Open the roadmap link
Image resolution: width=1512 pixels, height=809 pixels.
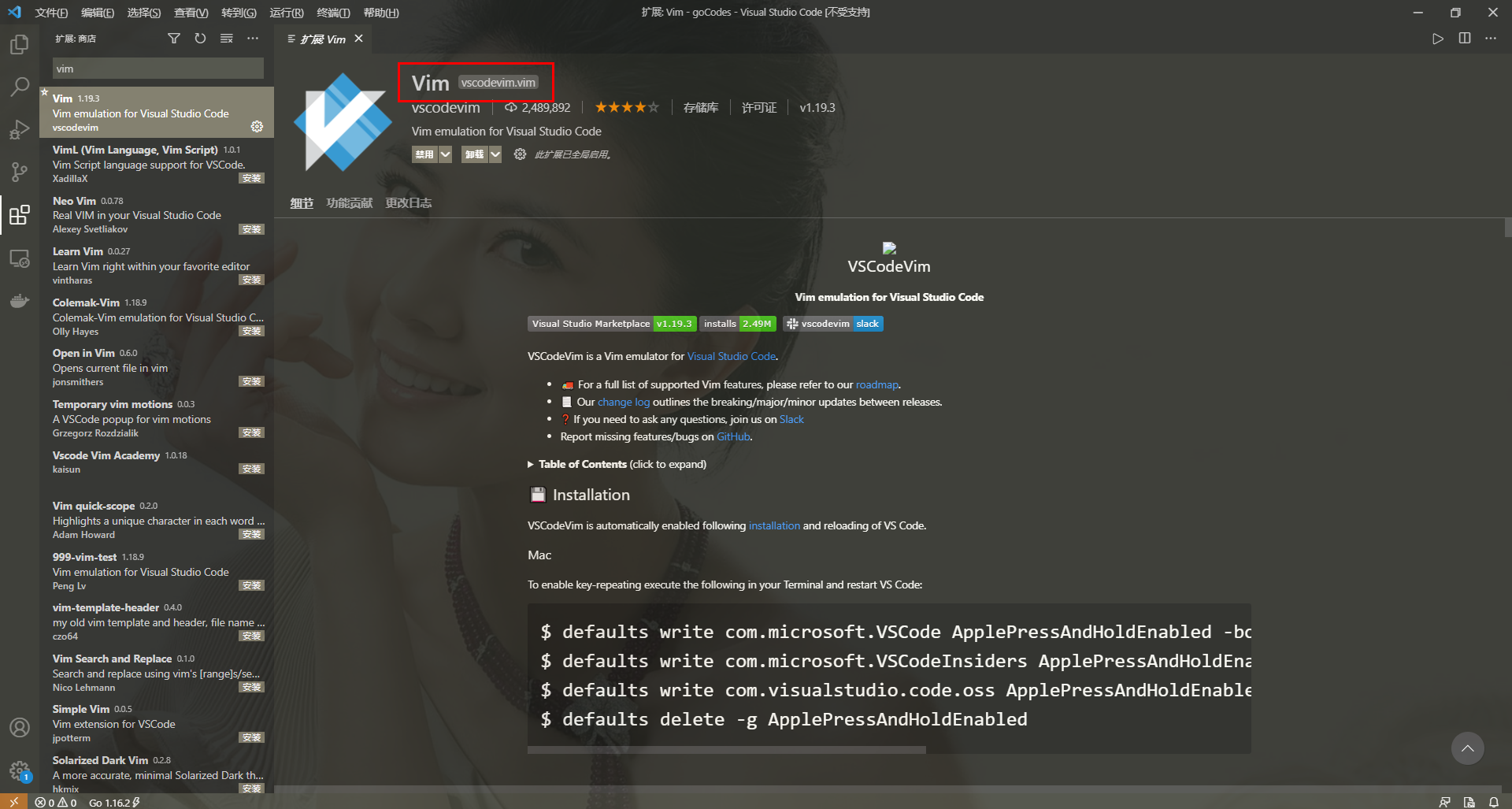(x=877, y=384)
